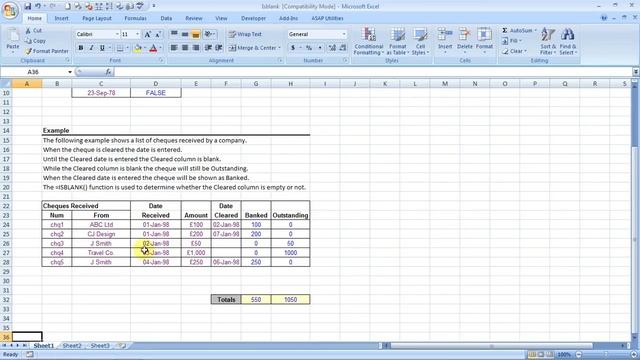Open the Clear menu
The image size is (640, 360).
click(x=514, y=51)
